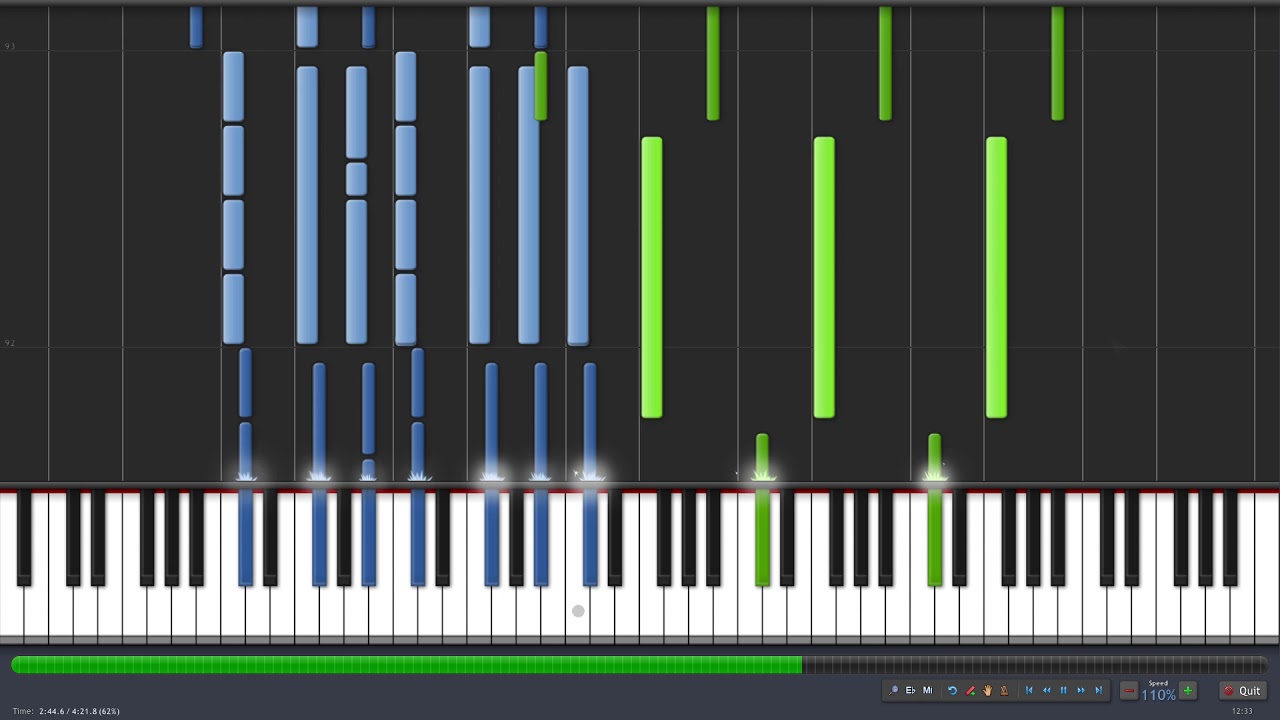This screenshot has width=1280, height=720.
Task: Click the red bookmark marker icon
Action: [x=970, y=690]
